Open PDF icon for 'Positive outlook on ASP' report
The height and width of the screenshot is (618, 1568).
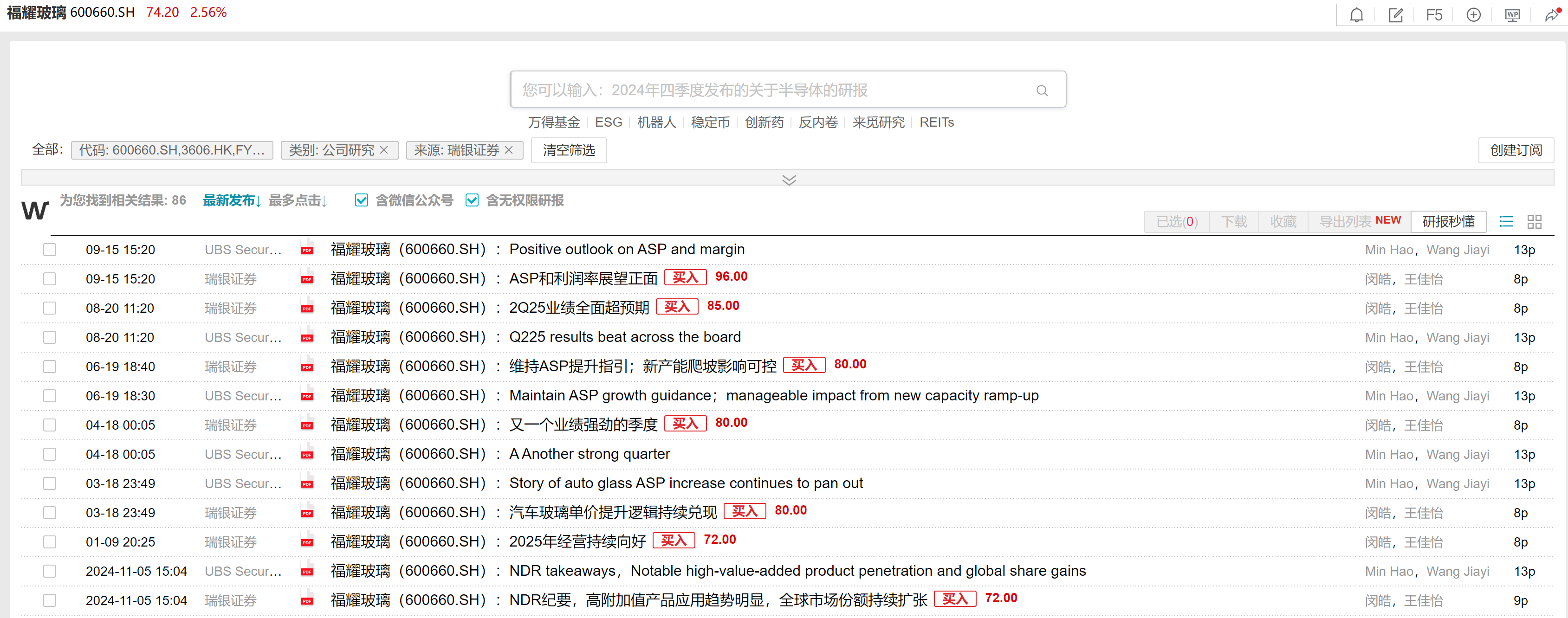point(307,250)
